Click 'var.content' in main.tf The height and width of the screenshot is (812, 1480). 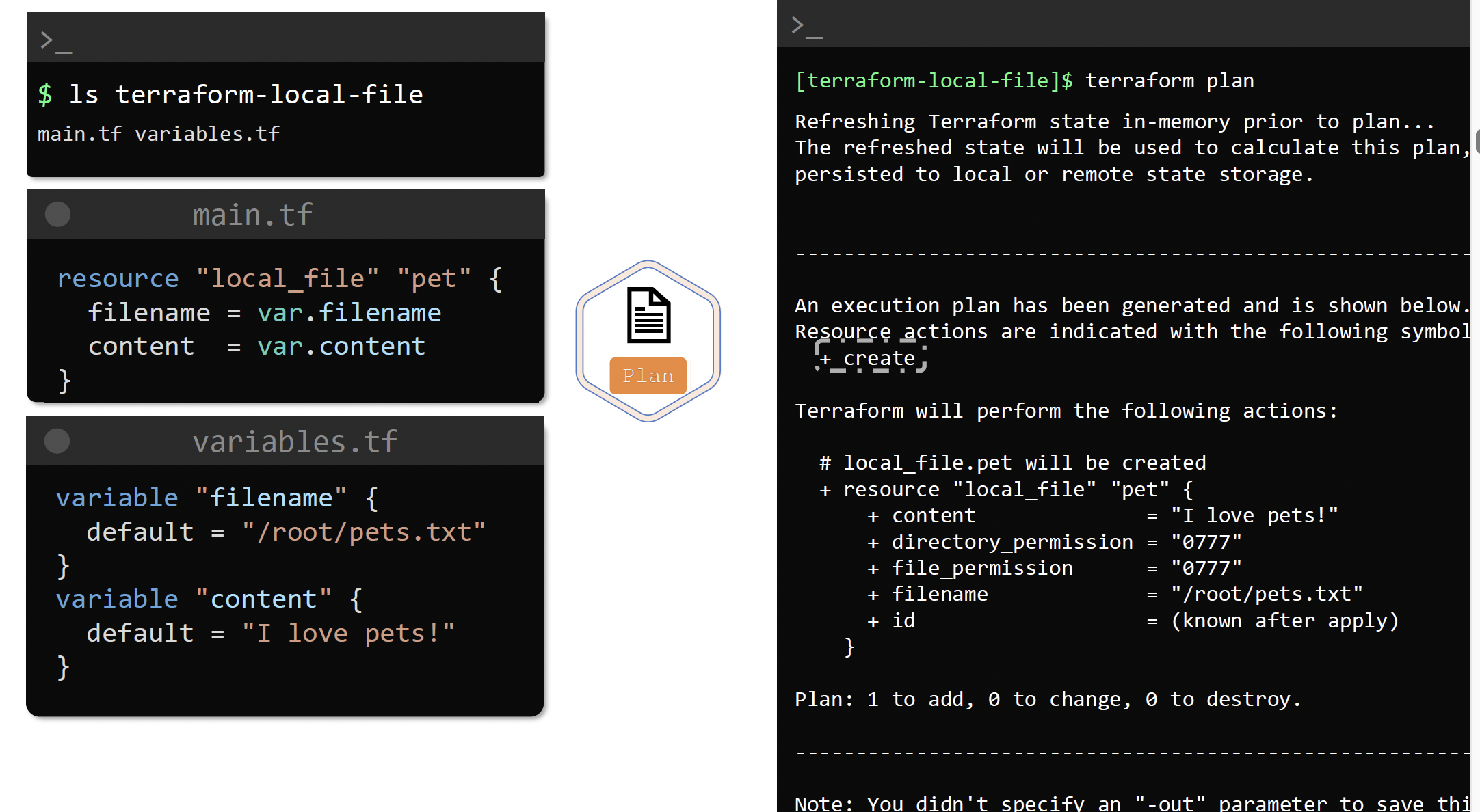coord(341,347)
